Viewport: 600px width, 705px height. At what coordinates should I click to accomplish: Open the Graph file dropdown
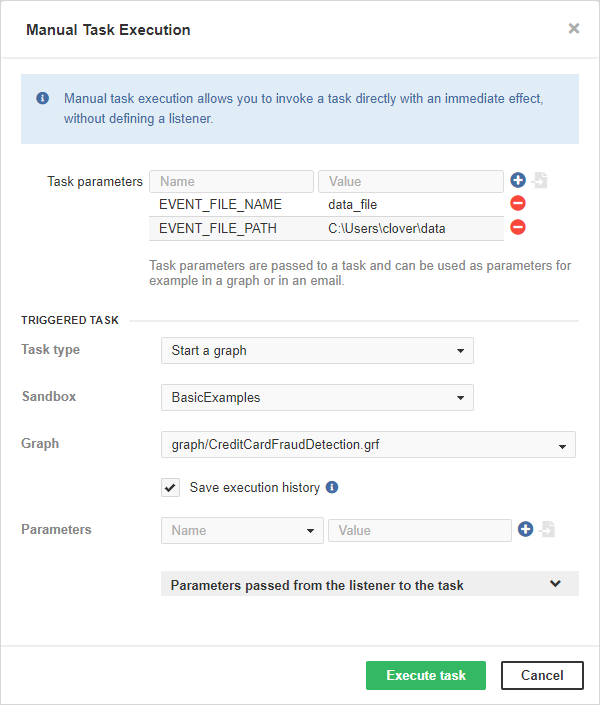367,445
